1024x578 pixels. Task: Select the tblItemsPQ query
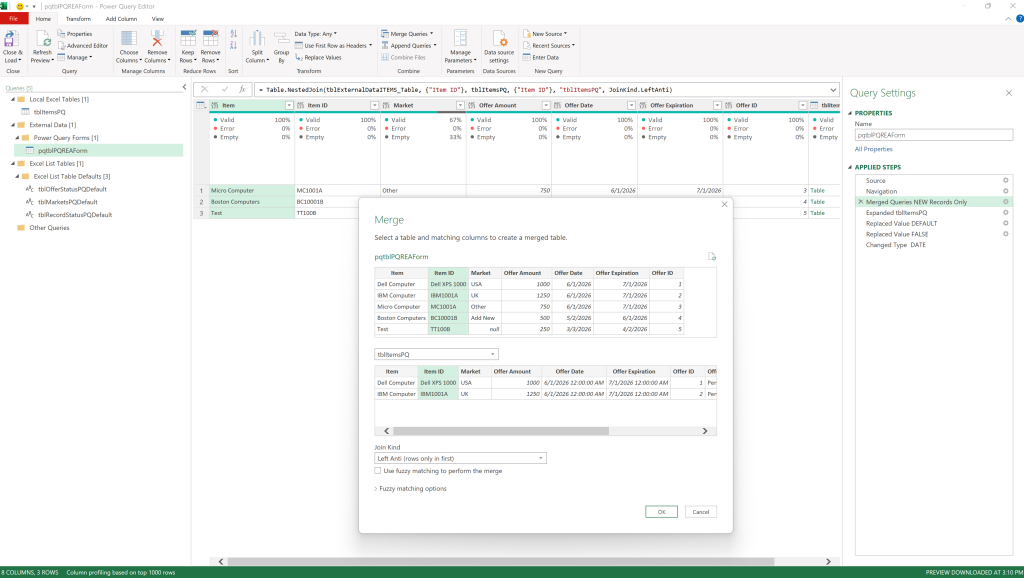tap(50, 112)
